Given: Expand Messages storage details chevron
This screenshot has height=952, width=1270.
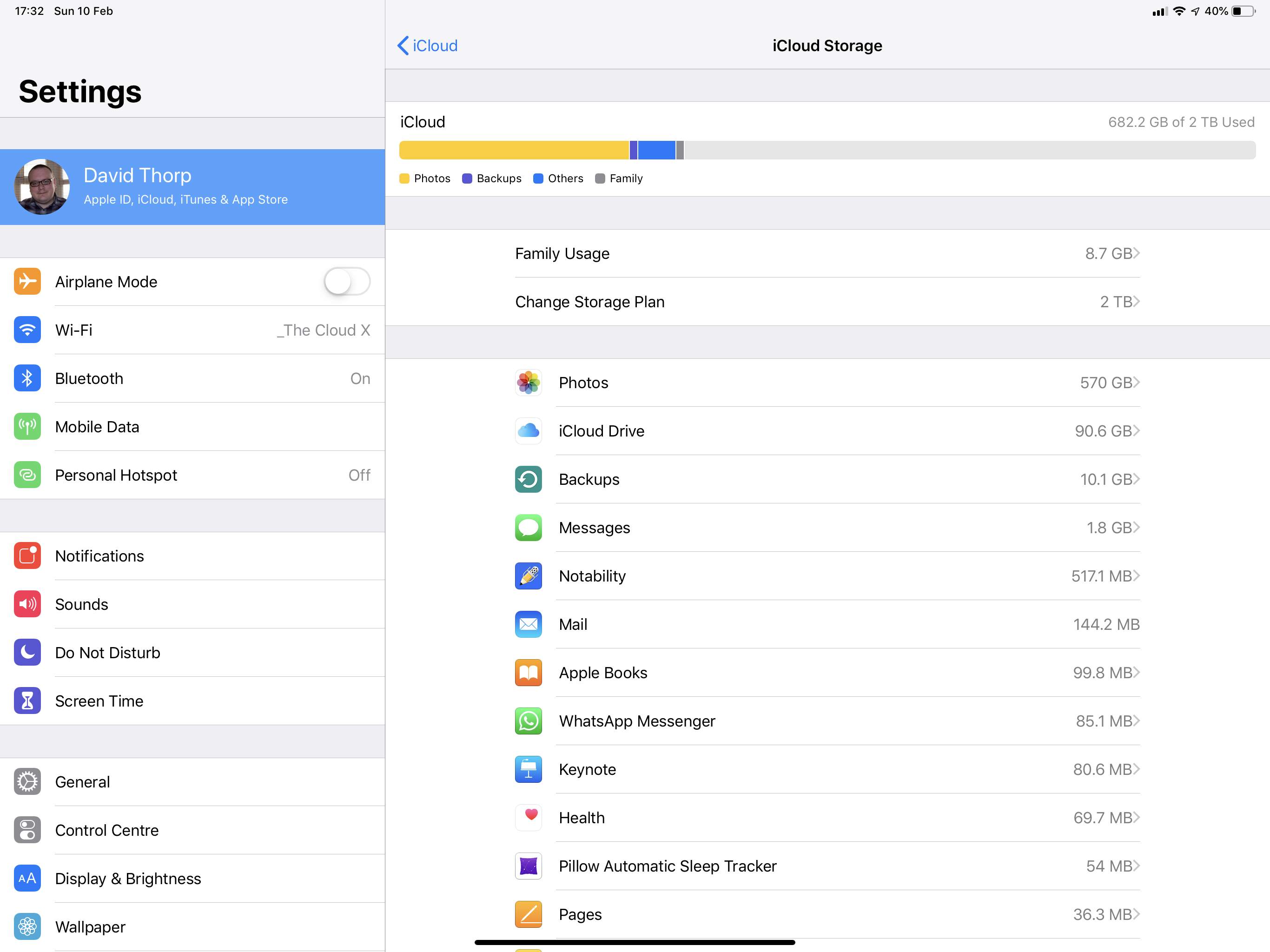Looking at the screenshot, I should click(x=1136, y=528).
